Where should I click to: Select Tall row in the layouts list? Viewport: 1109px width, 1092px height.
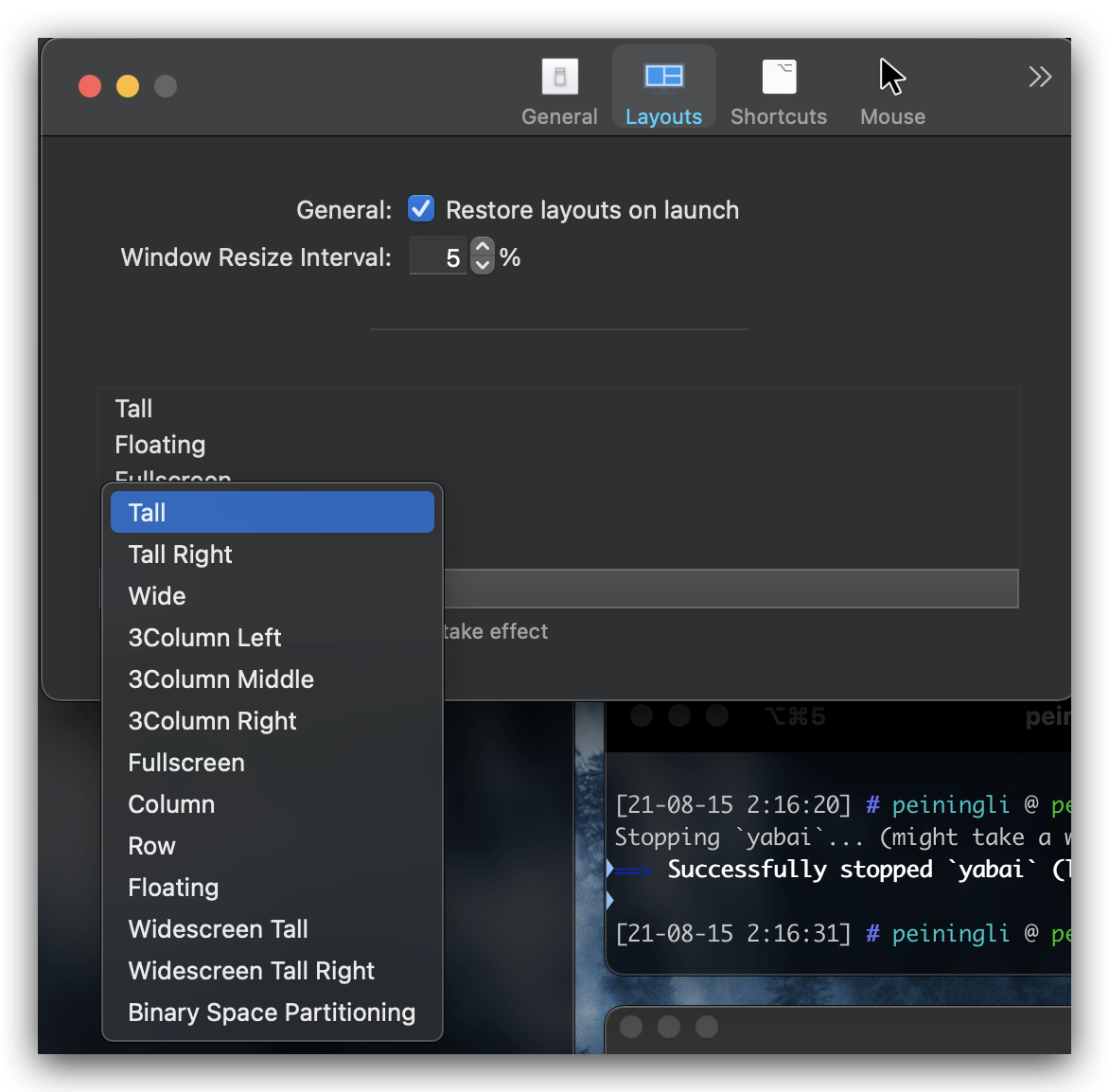[x=134, y=409]
